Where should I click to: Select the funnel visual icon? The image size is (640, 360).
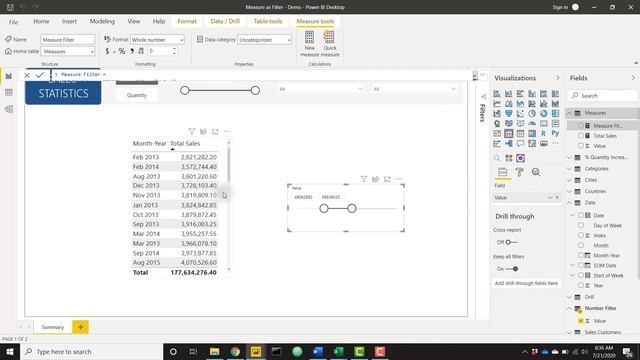click(x=509, y=114)
